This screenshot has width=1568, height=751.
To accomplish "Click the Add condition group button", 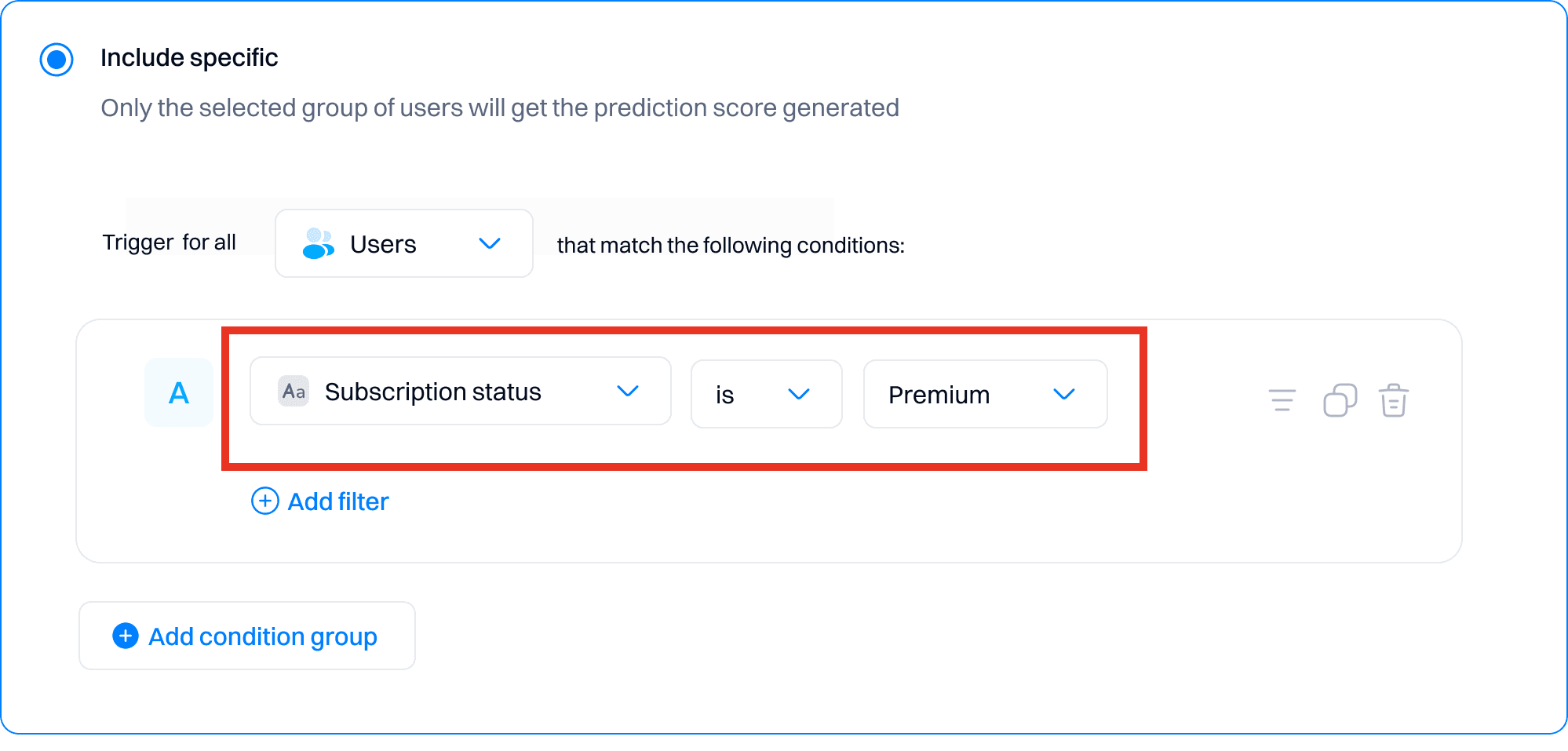I will pyautogui.click(x=246, y=636).
